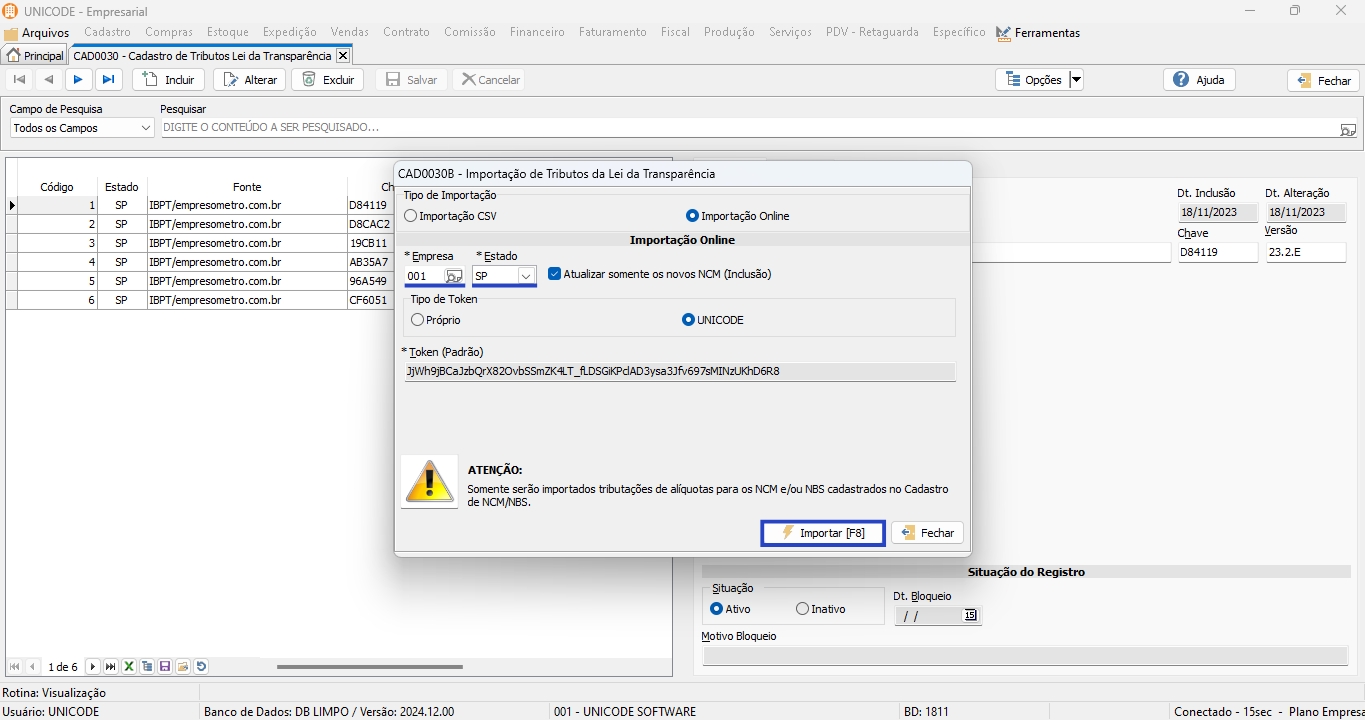Click the Importar [F8] button
The image size is (1365, 720).
point(822,533)
